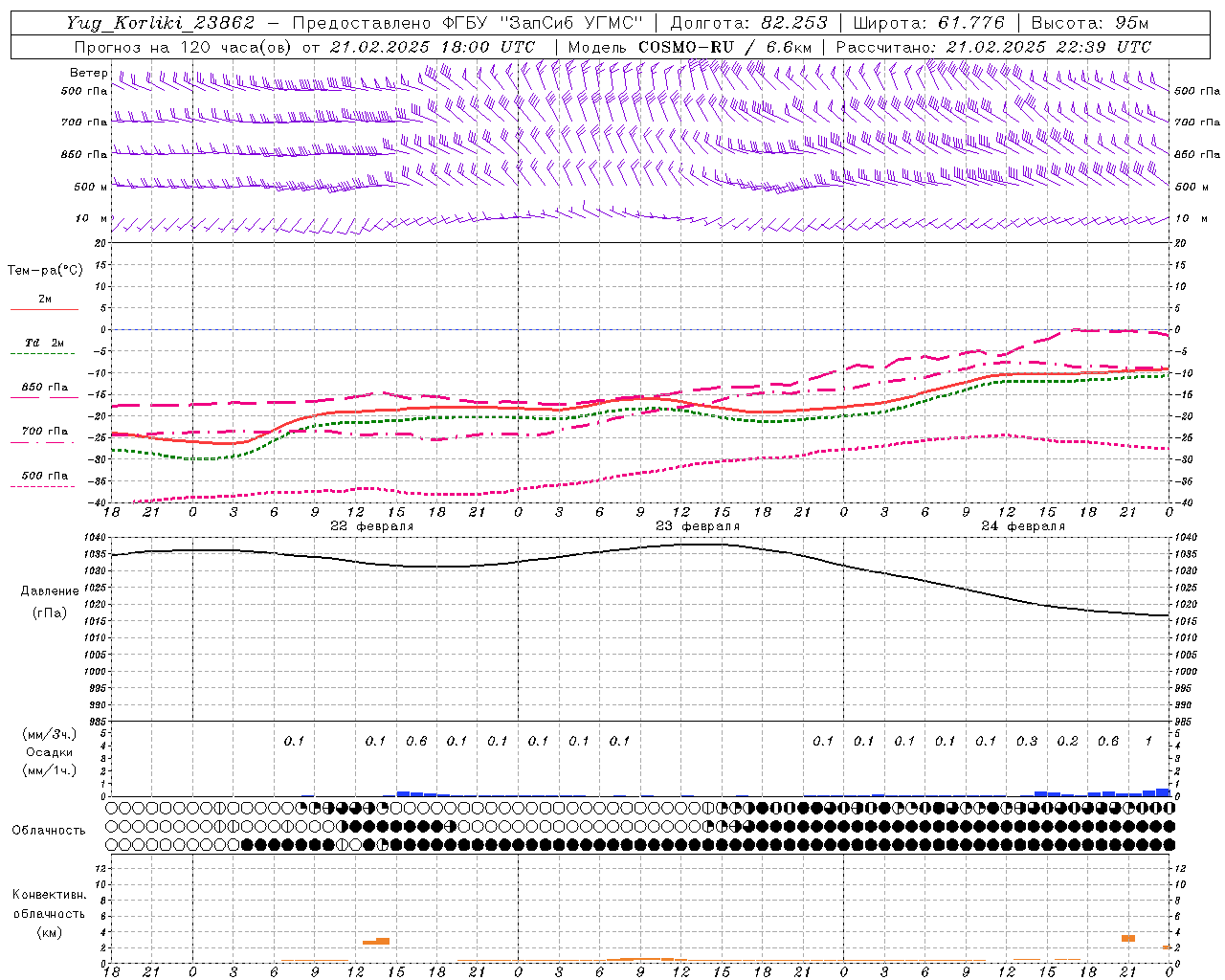Viewport: 1225px width, 980px height.
Task: Click the dash-dot line sample under the 700 гПа legend
Action: click(x=44, y=442)
